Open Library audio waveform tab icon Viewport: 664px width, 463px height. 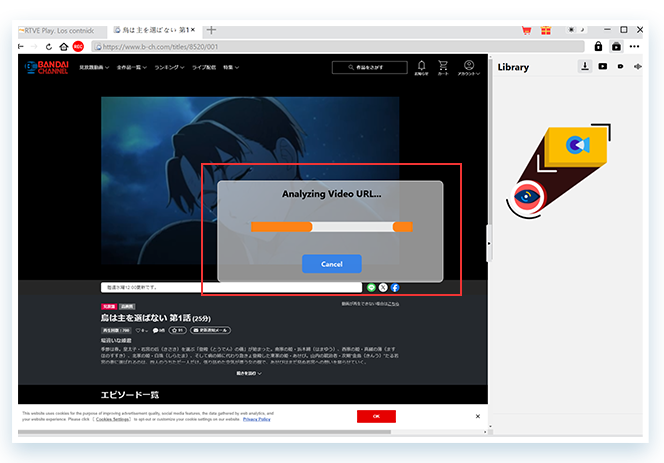coord(638,67)
